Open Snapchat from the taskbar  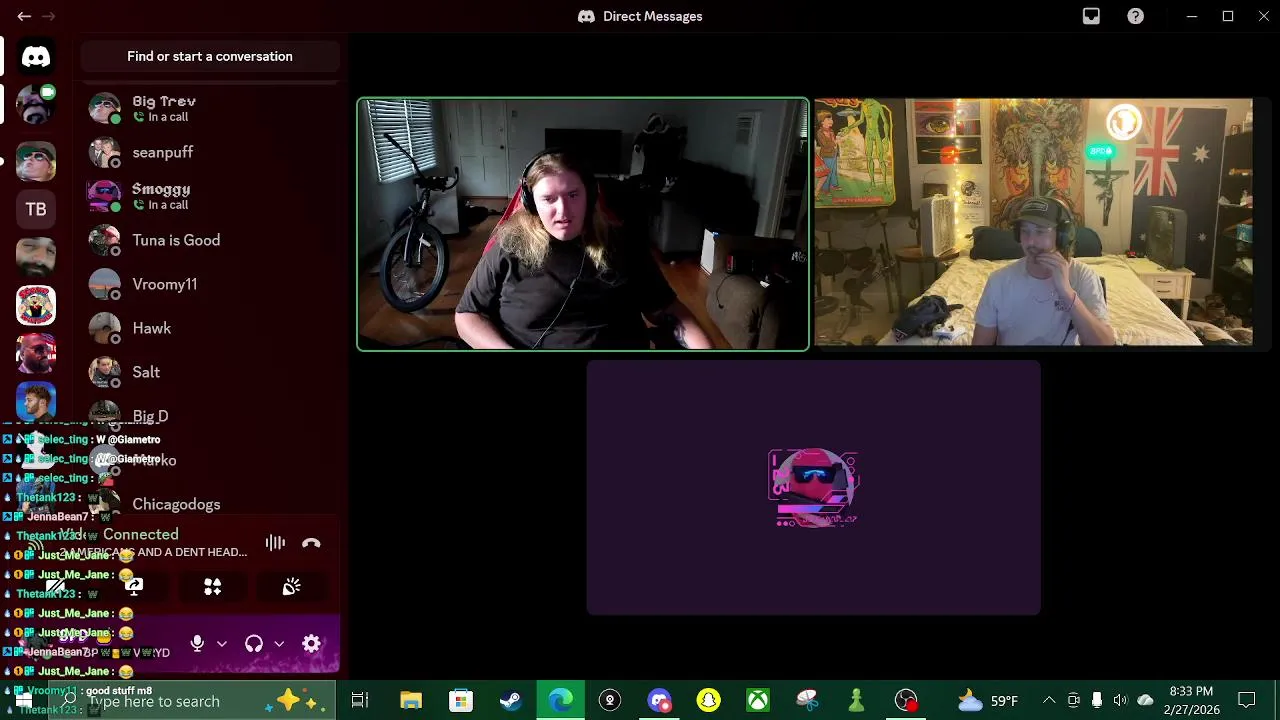point(708,701)
